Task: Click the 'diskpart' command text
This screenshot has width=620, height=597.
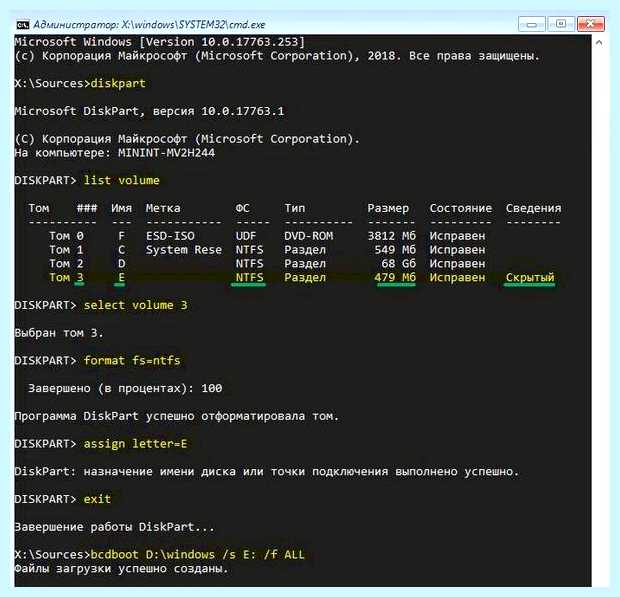Action: click(x=118, y=83)
